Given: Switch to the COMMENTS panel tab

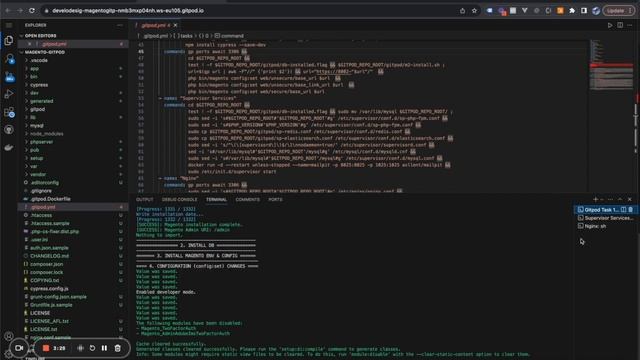Looking at the screenshot, I should 247,200.
